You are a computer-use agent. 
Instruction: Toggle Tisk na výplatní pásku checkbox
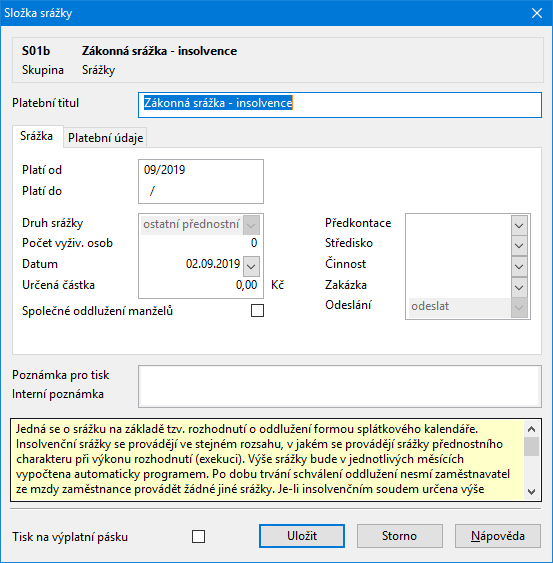pyautogui.click(x=198, y=537)
